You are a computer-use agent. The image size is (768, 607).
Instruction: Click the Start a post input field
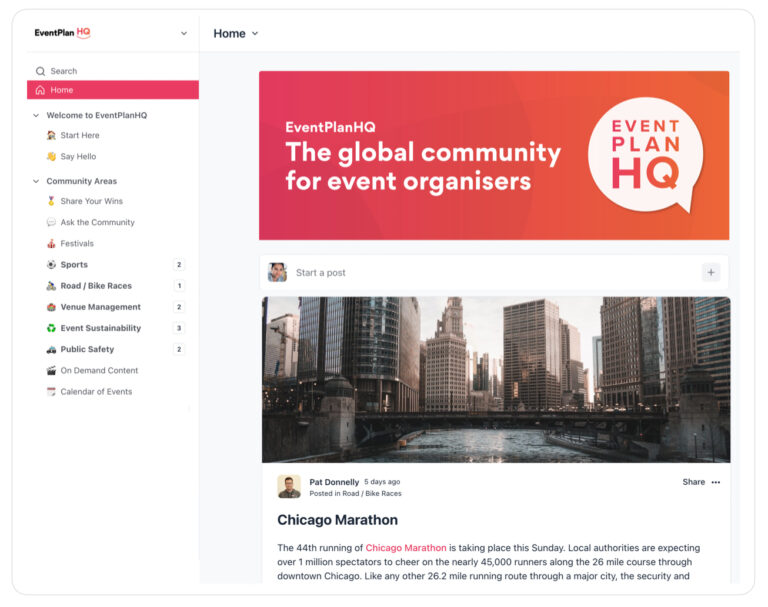(494, 272)
